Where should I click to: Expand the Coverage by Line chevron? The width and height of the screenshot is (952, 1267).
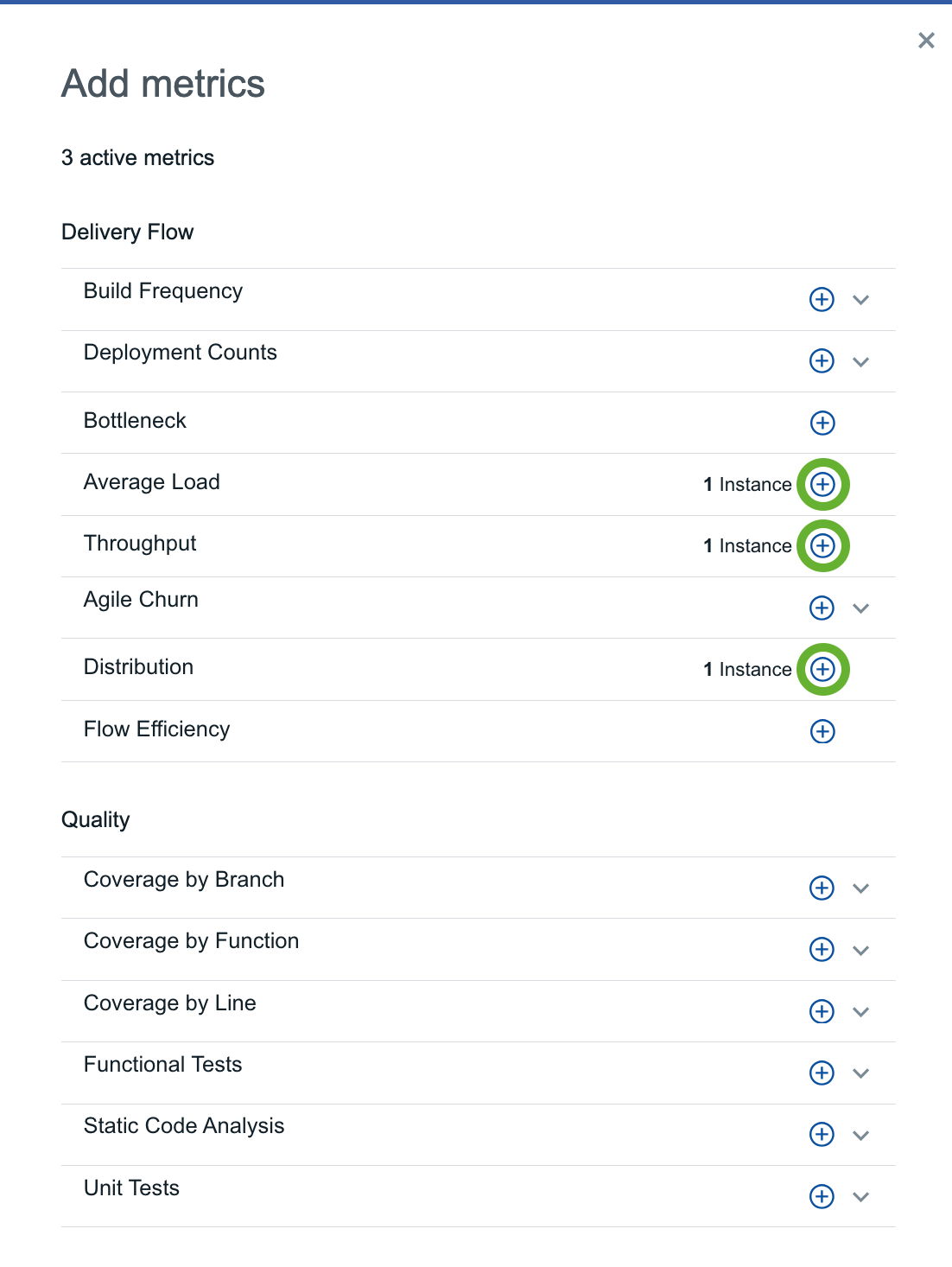click(x=860, y=1012)
